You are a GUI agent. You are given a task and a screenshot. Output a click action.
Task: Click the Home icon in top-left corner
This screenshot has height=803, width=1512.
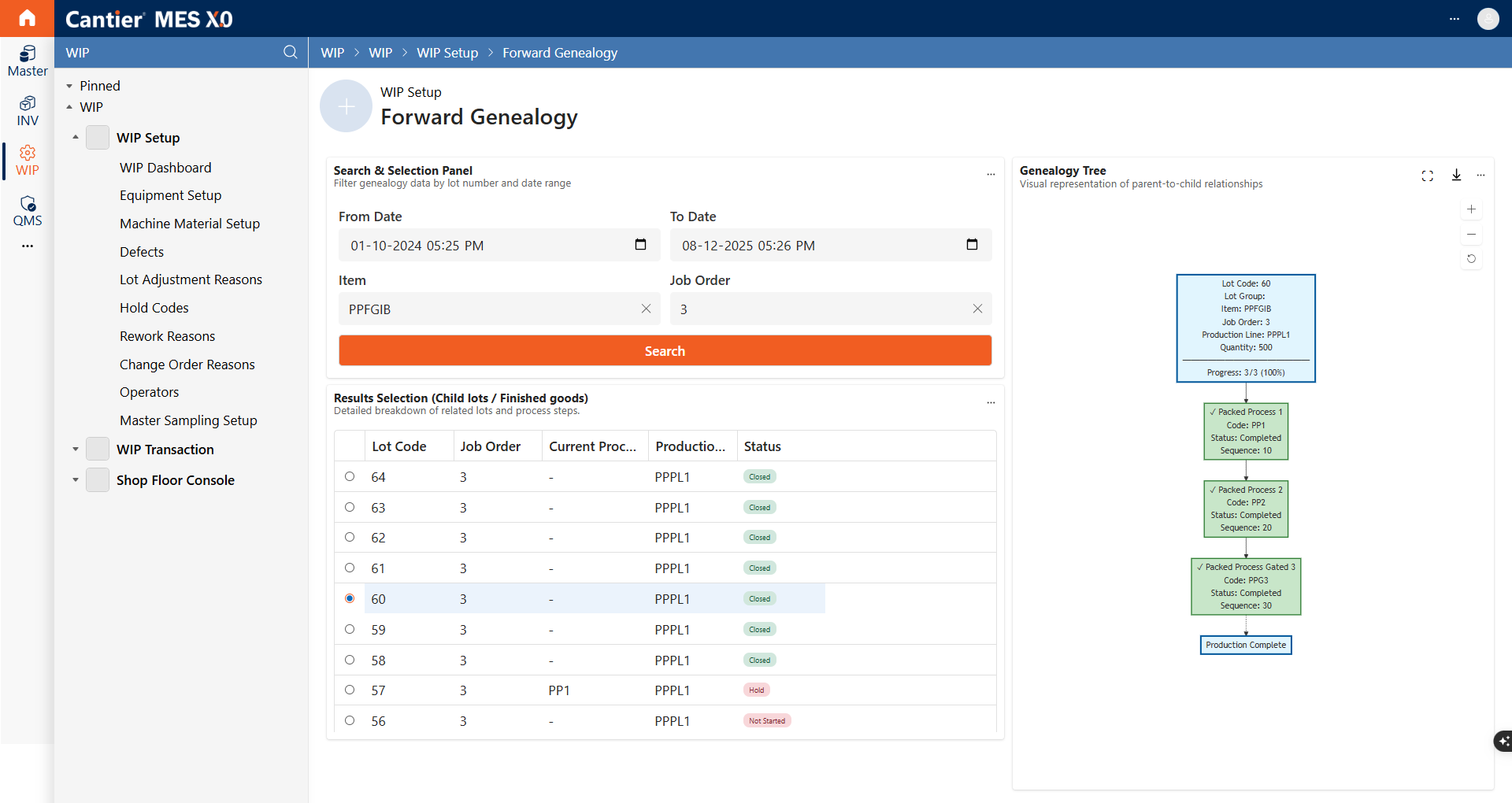[27, 18]
